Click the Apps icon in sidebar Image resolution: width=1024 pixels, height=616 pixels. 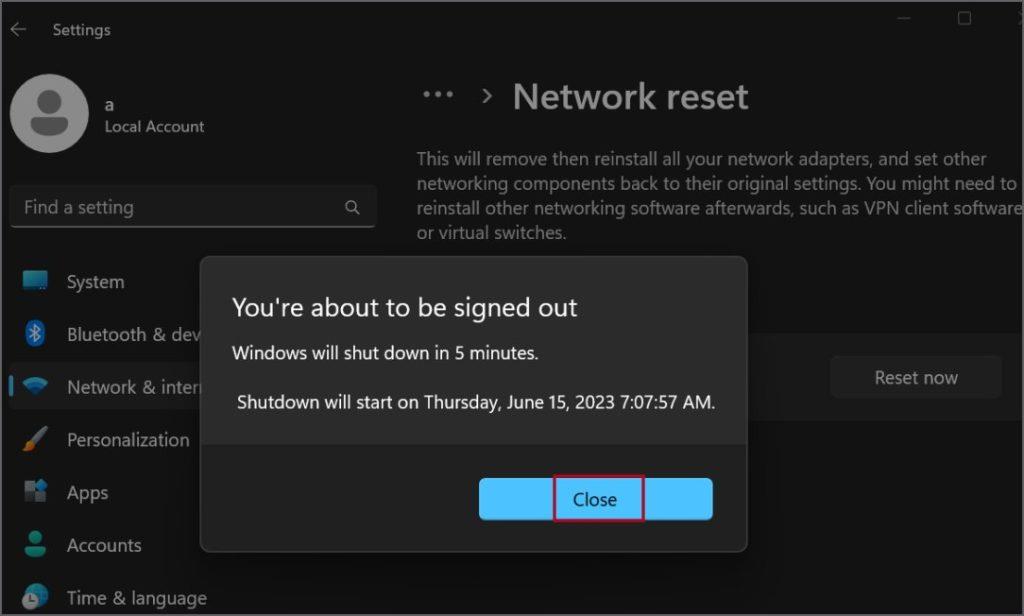coord(35,491)
